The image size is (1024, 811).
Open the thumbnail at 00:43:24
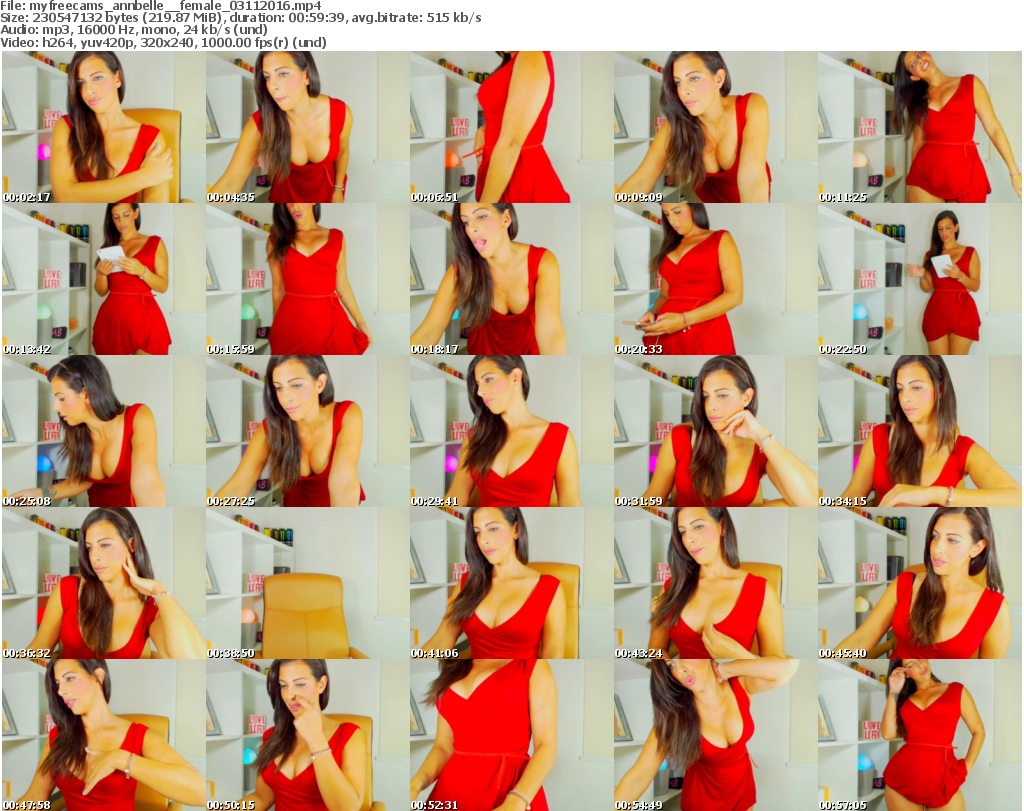(714, 583)
